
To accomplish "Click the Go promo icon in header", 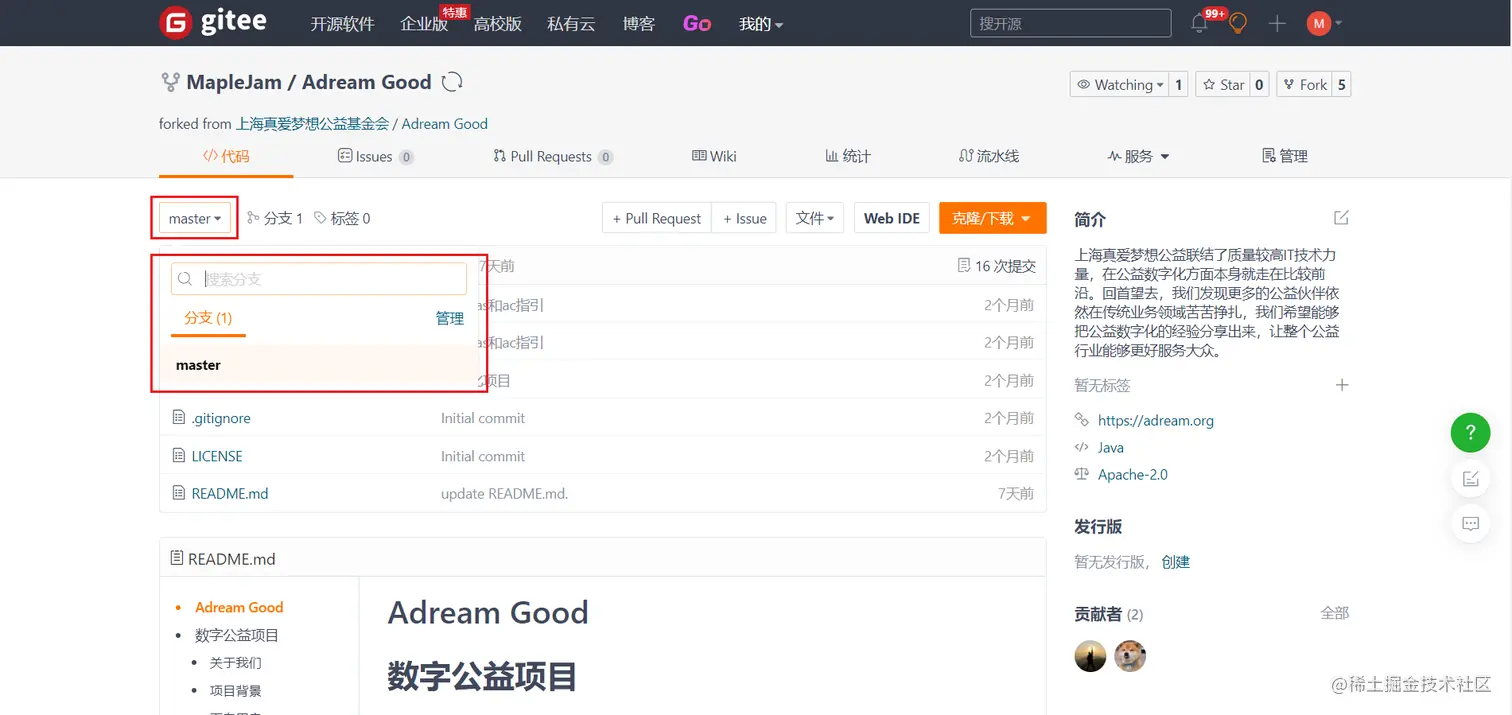I will (697, 23).
